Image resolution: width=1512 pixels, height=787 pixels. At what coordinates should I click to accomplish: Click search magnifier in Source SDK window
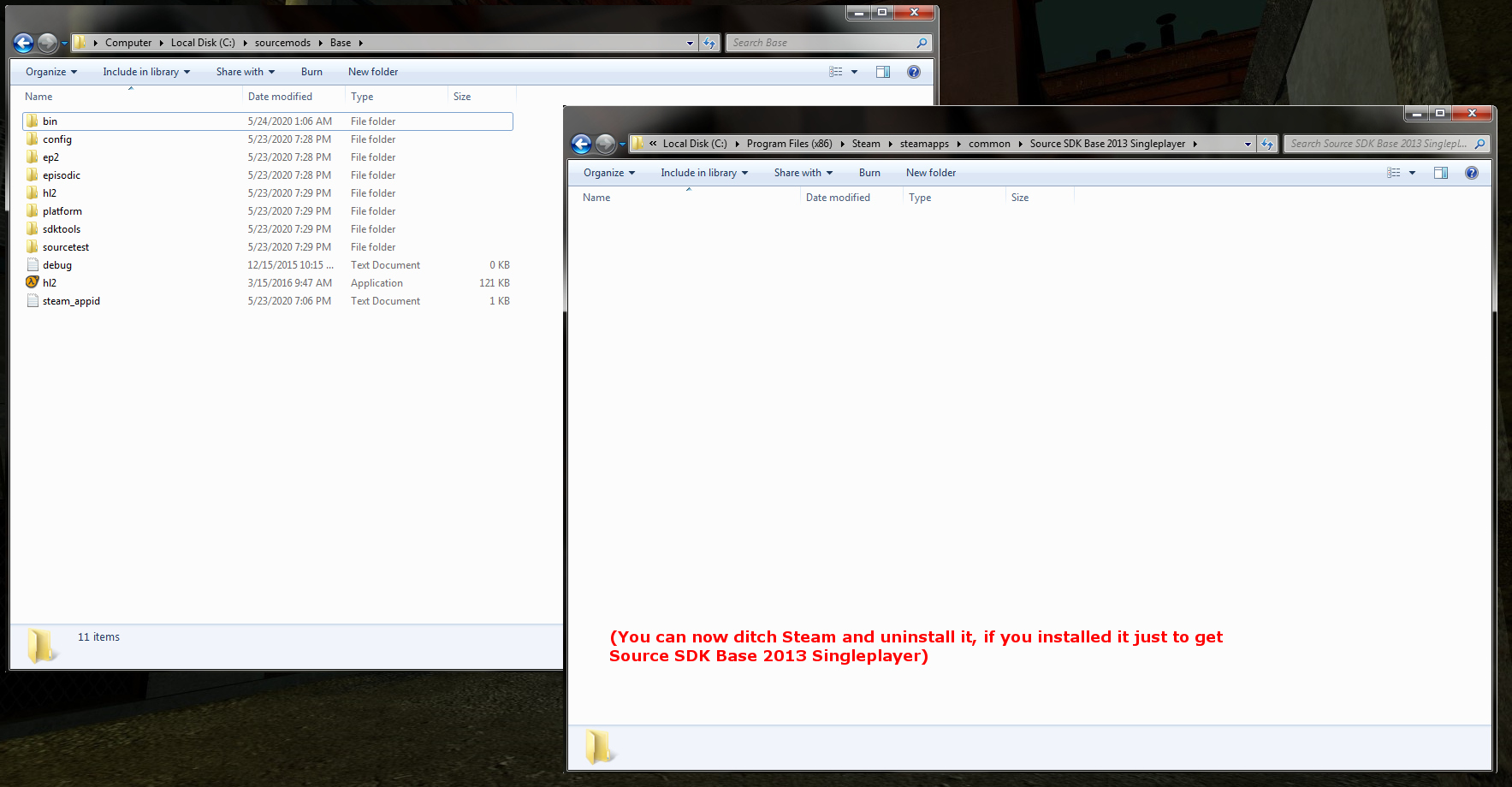1479,144
